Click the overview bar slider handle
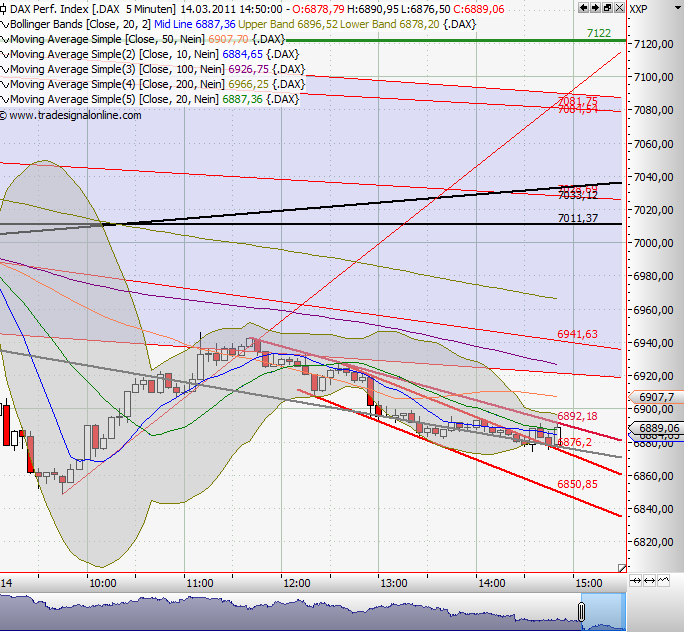This screenshot has height=632, width=684. 581,612
